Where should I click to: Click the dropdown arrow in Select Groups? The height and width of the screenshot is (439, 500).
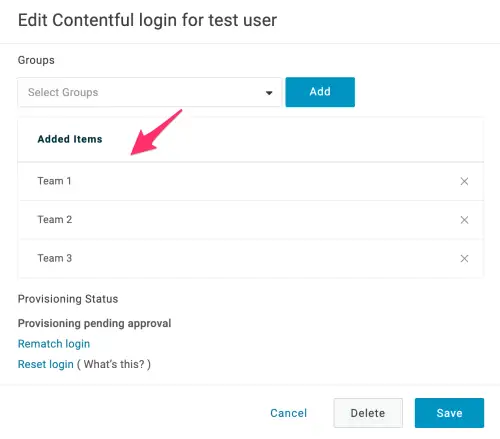(x=269, y=93)
